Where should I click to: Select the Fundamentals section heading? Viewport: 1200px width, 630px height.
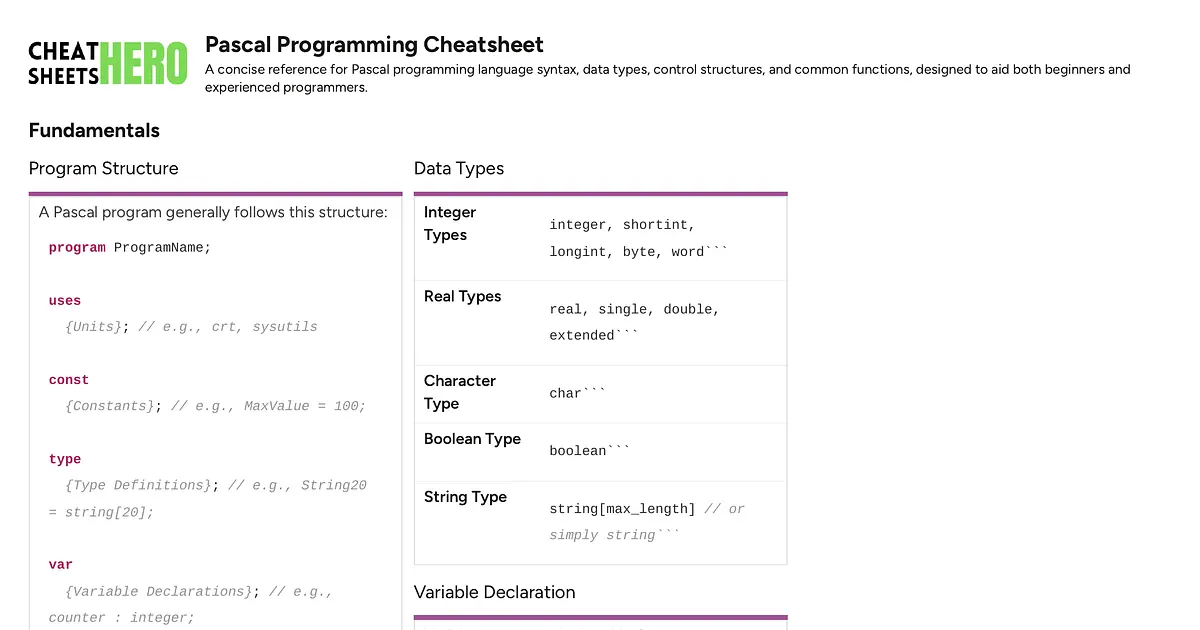tap(94, 130)
